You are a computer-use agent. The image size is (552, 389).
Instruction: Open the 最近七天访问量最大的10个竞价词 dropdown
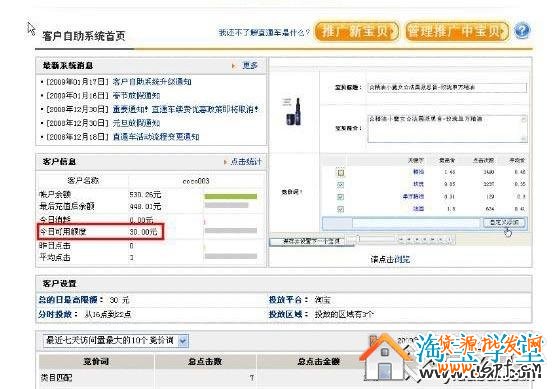pyautogui.click(x=115, y=341)
